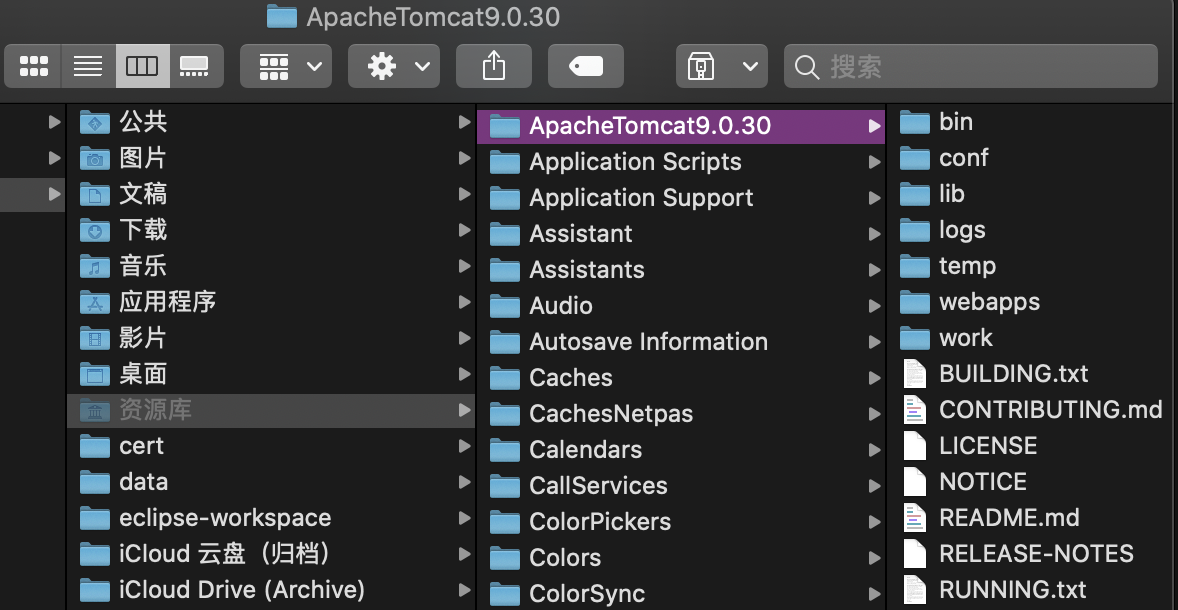Select the Application Scripts folder
This screenshot has height=610, width=1178.
[681, 162]
